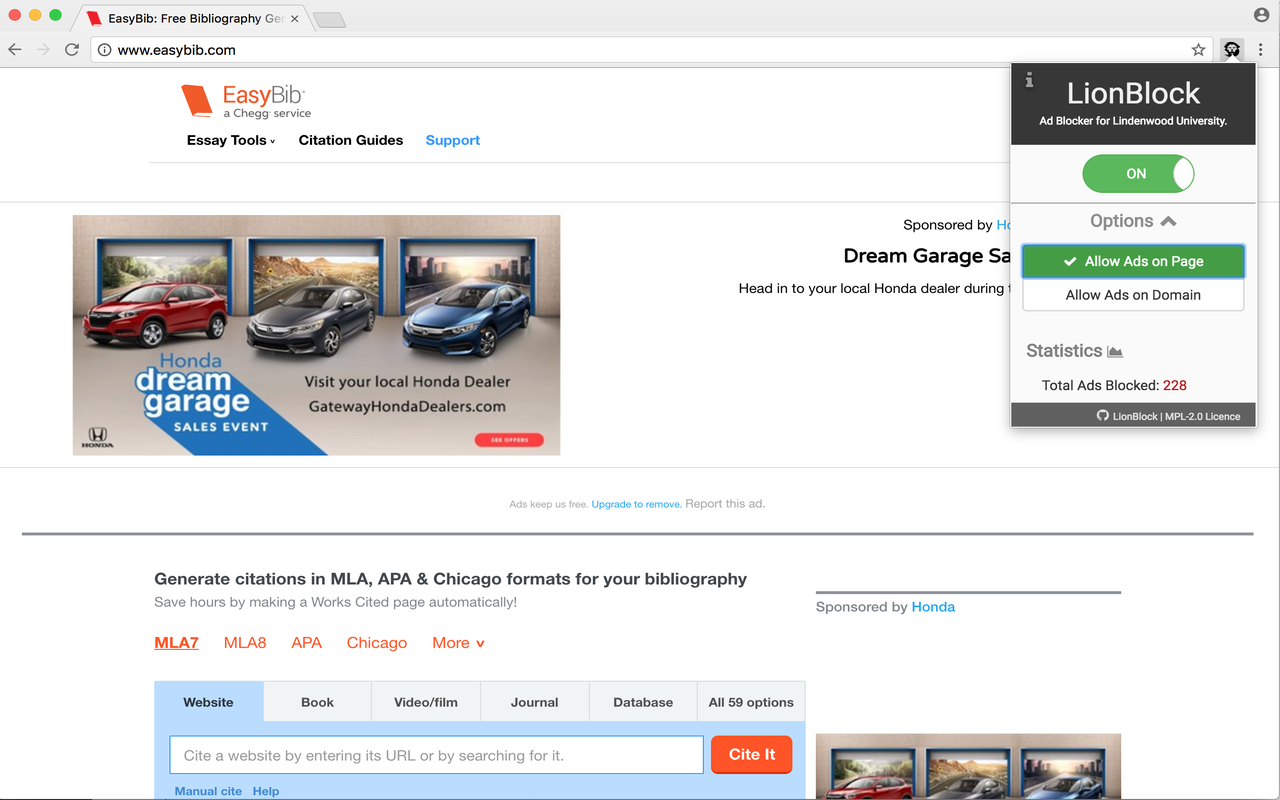Open the LionBlock info icon
This screenshot has width=1280, height=800.
point(1029,81)
